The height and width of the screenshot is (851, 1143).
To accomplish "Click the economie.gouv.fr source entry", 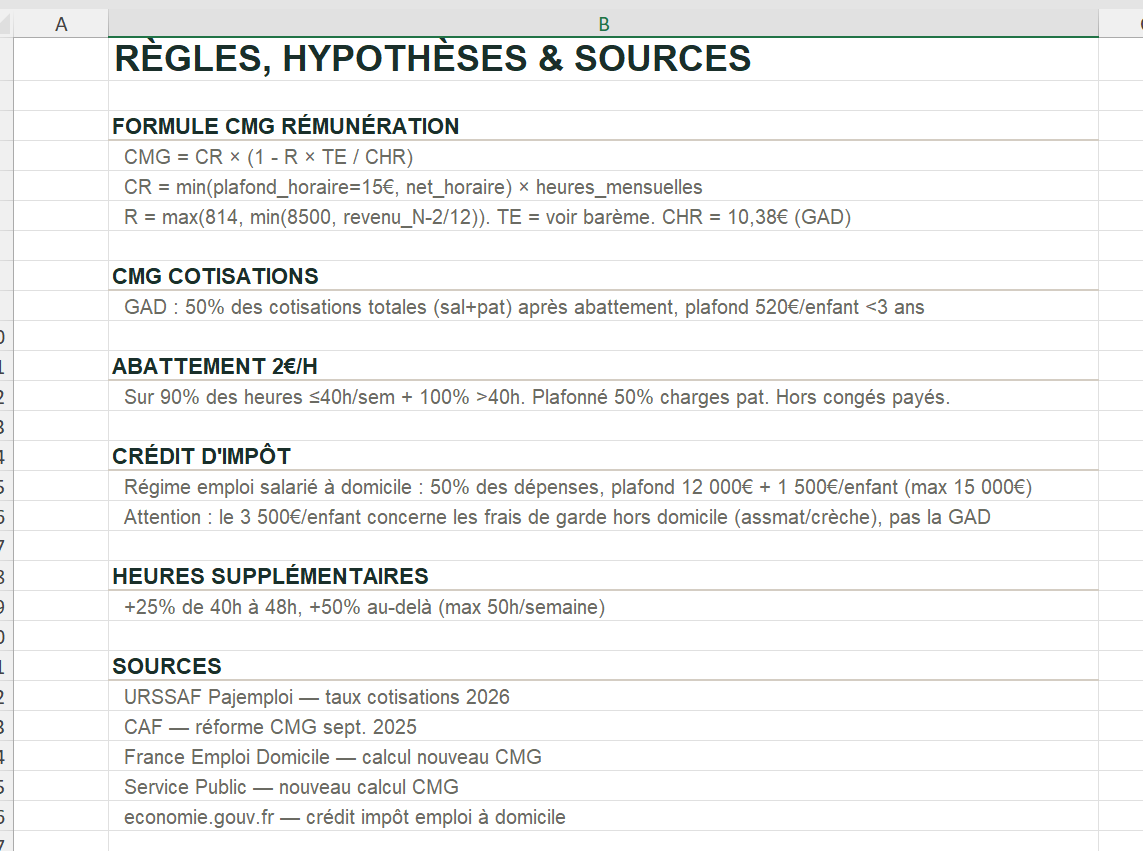I will point(345,816).
